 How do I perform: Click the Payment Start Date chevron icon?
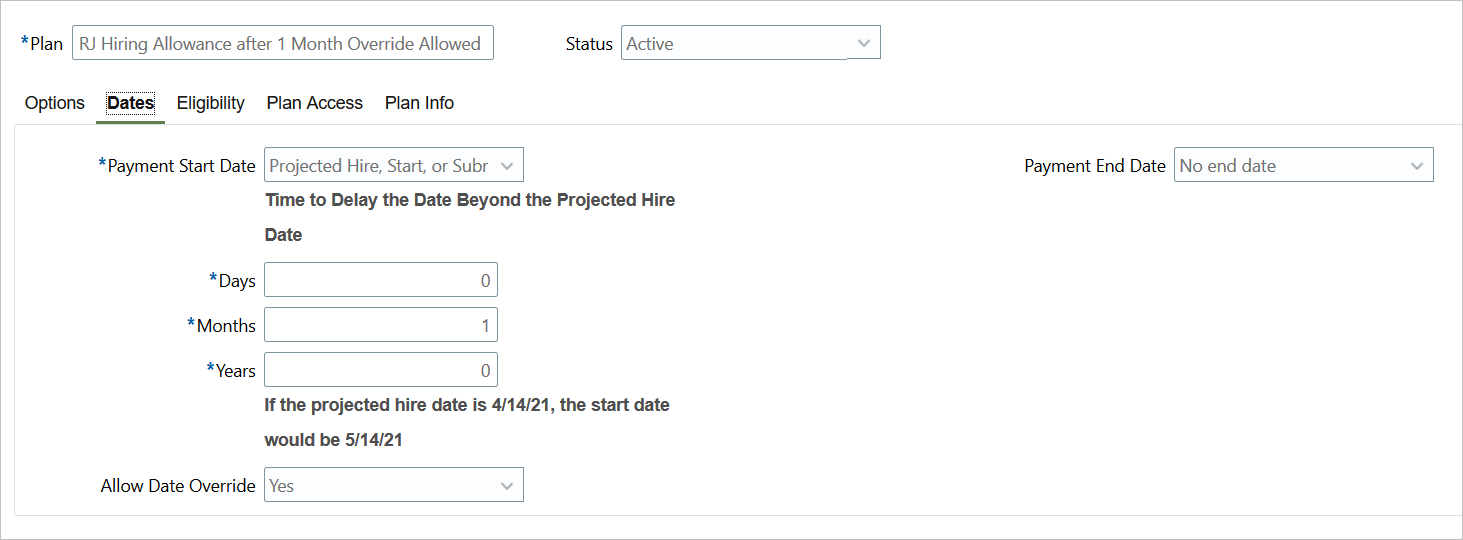[x=507, y=166]
